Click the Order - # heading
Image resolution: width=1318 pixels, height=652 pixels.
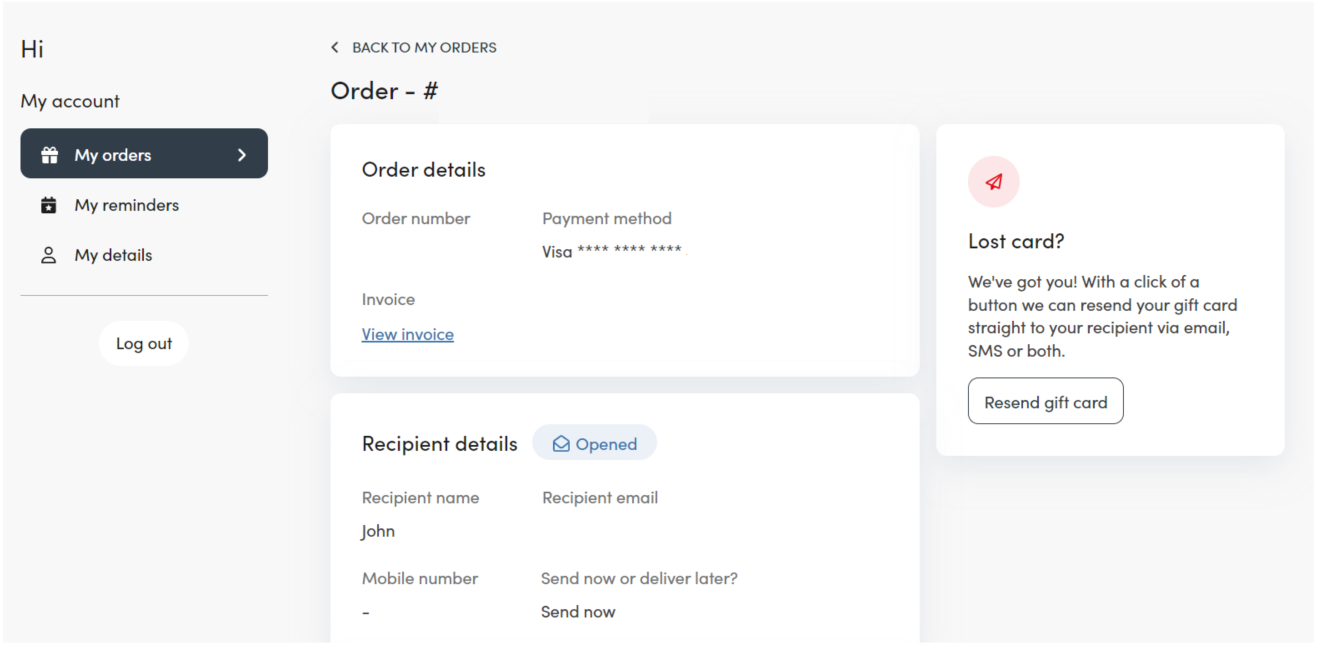click(384, 90)
